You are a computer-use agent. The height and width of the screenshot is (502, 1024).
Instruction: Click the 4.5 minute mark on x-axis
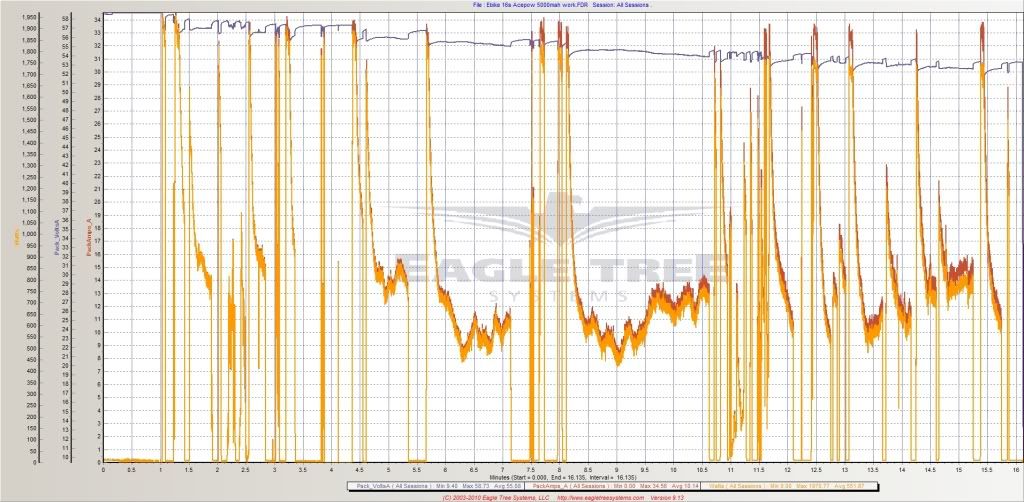click(360, 468)
